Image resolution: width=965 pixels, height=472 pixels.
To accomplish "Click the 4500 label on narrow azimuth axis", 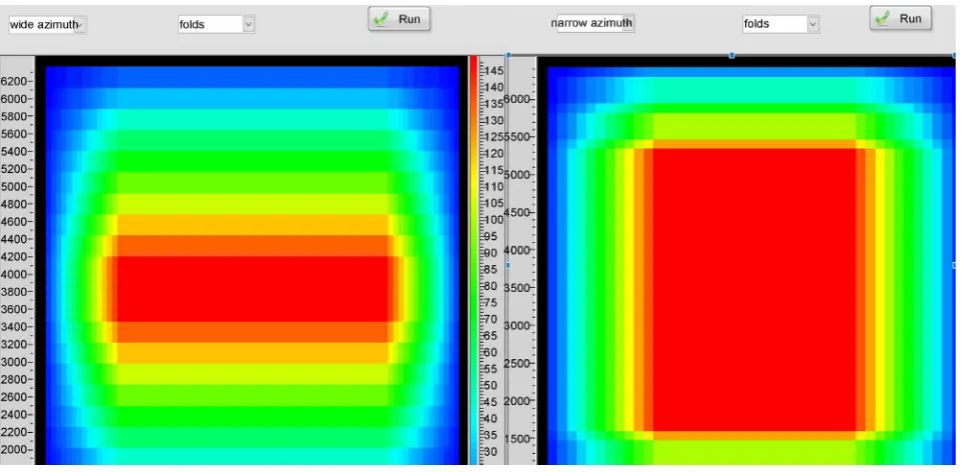I will [x=517, y=212].
